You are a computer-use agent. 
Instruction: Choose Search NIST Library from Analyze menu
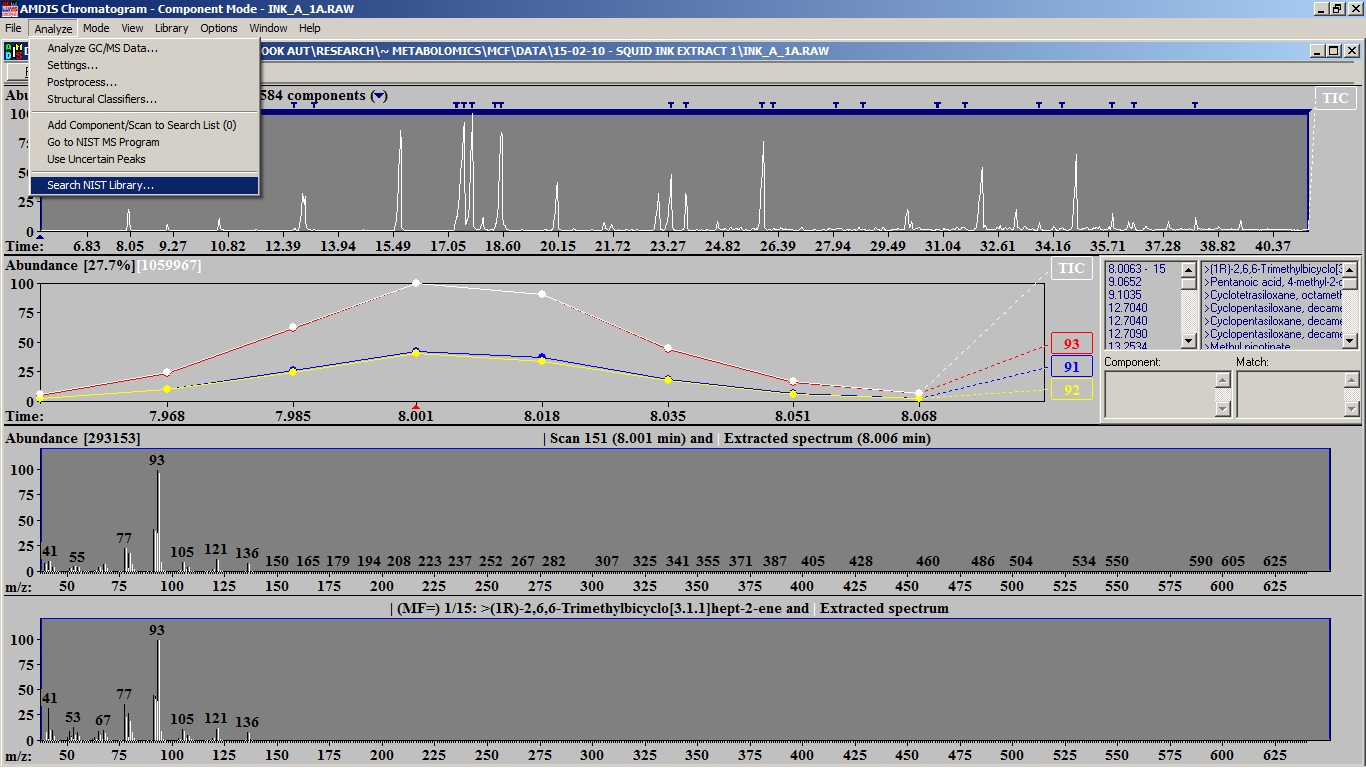click(100, 185)
